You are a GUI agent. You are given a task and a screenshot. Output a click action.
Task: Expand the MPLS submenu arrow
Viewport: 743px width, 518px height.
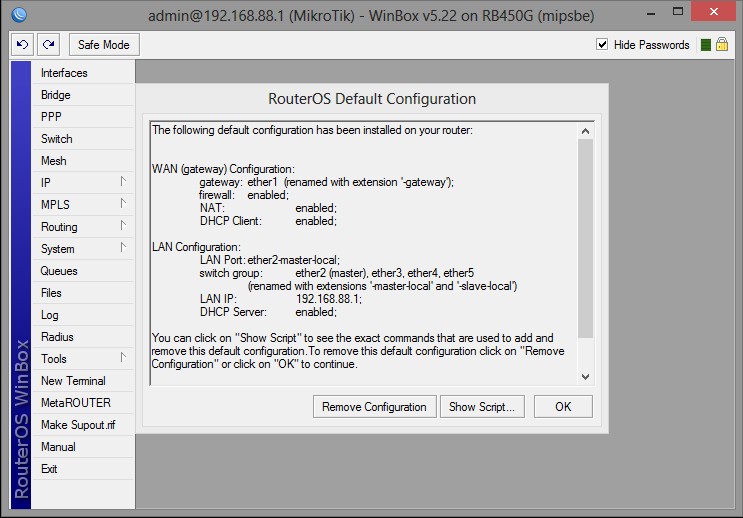[123, 203]
